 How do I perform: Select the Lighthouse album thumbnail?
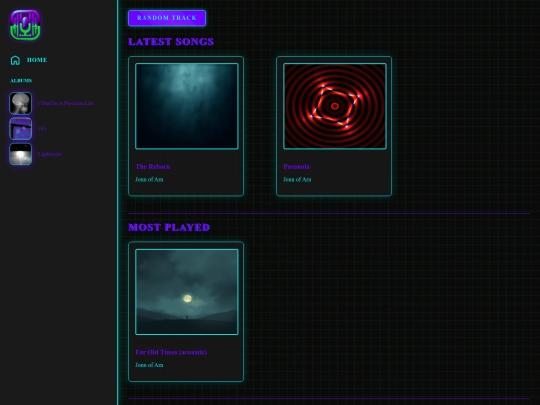coord(21,154)
